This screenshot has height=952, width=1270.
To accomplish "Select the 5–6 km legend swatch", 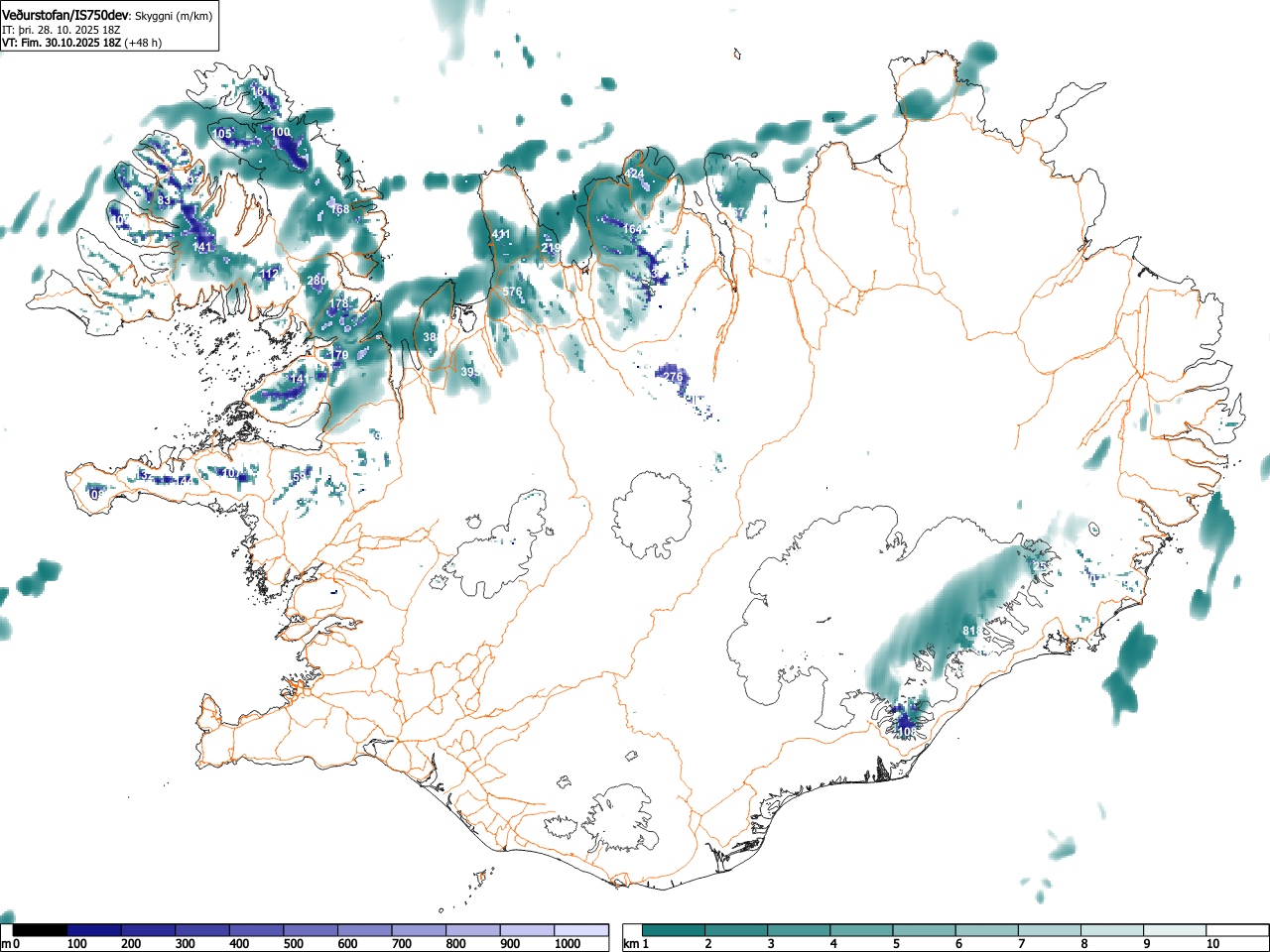I will (925, 930).
